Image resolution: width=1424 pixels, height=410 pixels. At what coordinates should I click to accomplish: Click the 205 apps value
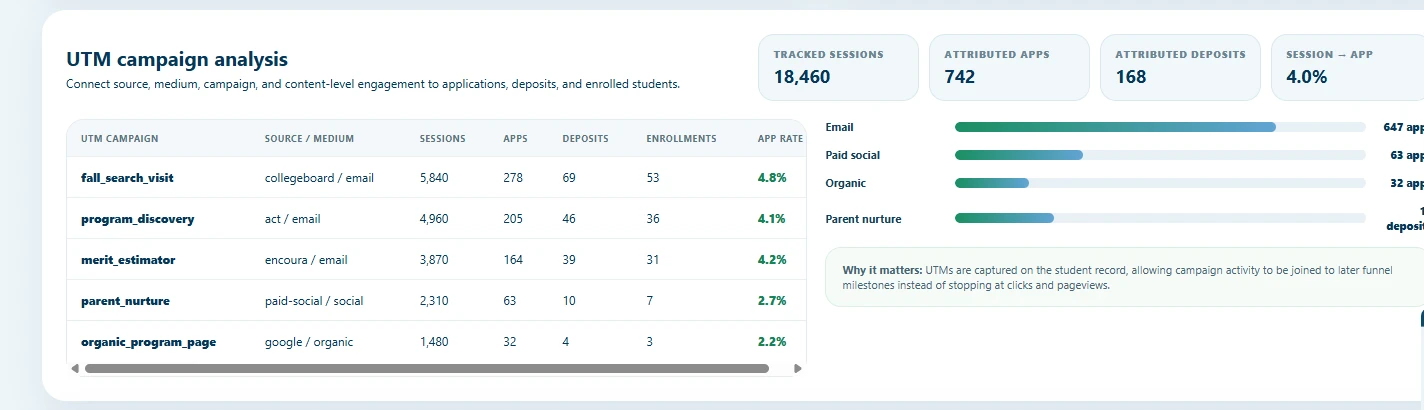coord(513,219)
